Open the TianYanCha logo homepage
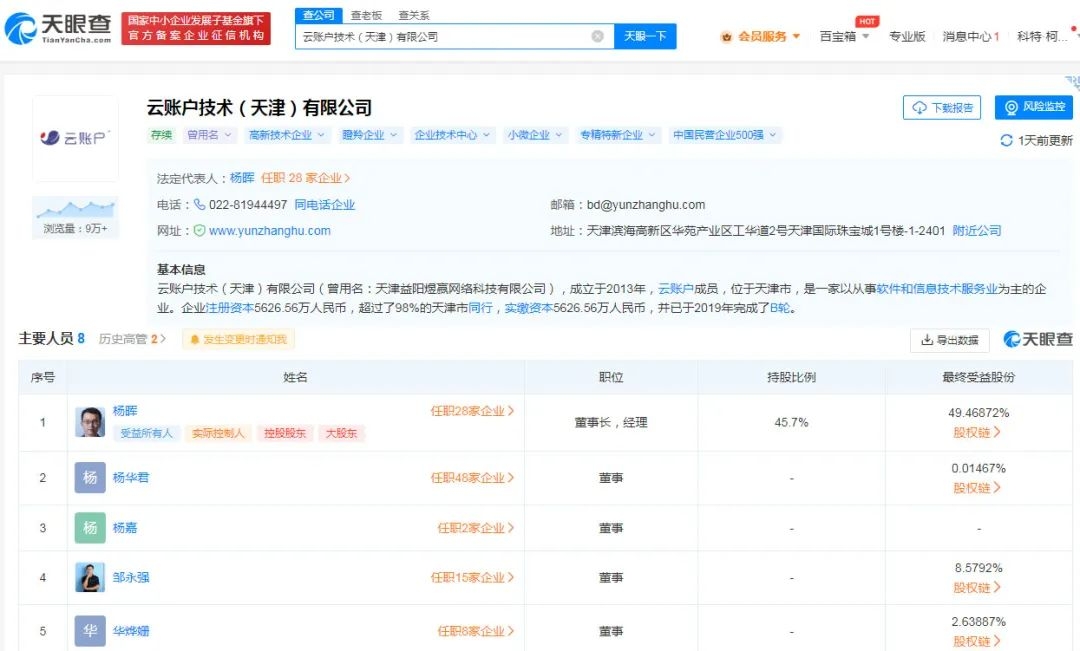Screen dimensions: 1080x651 click(58, 28)
